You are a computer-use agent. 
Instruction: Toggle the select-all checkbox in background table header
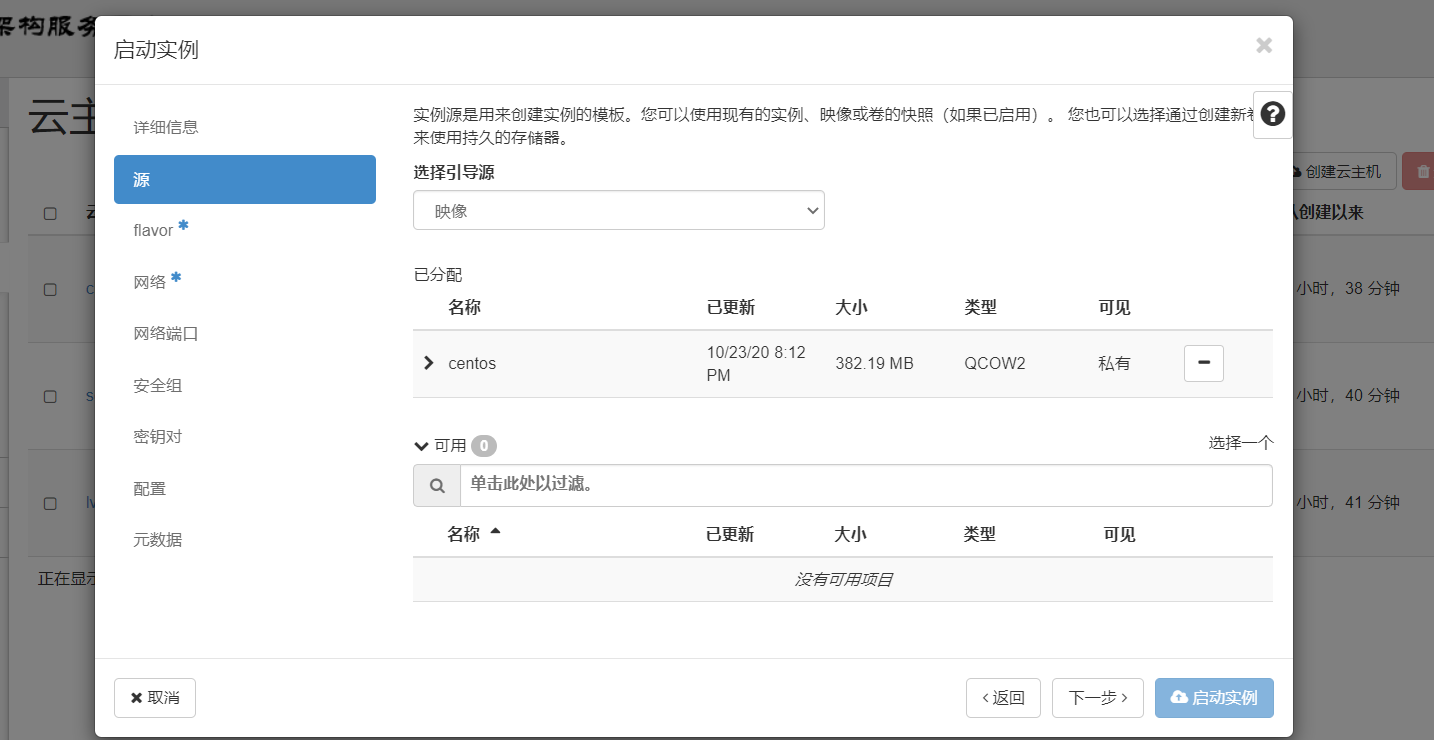click(x=50, y=213)
